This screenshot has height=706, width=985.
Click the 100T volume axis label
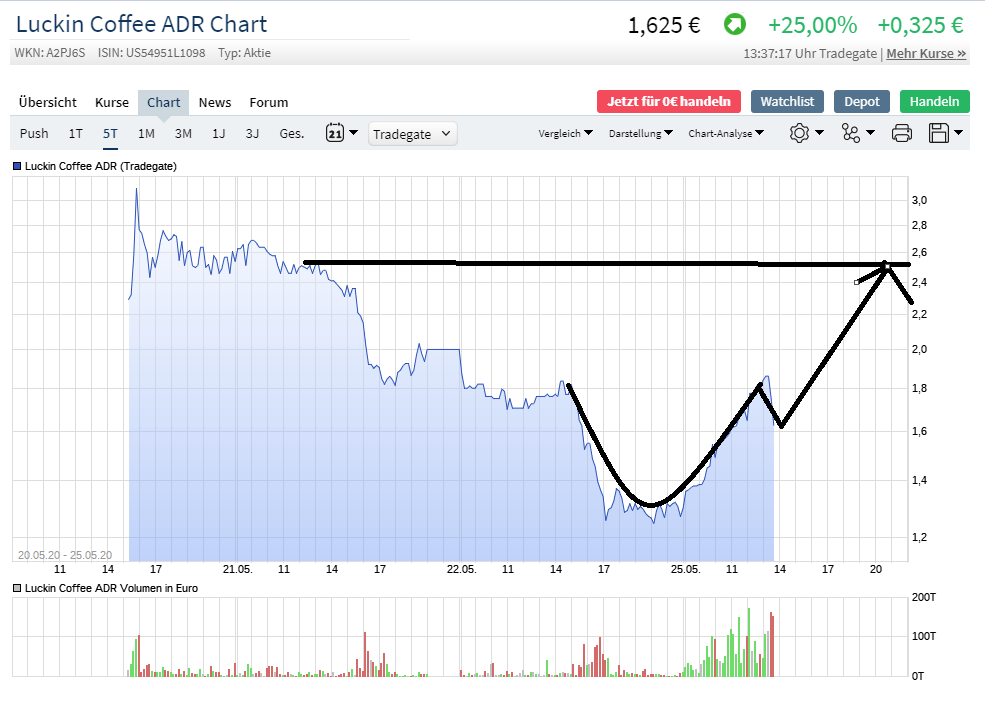coord(923,636)
